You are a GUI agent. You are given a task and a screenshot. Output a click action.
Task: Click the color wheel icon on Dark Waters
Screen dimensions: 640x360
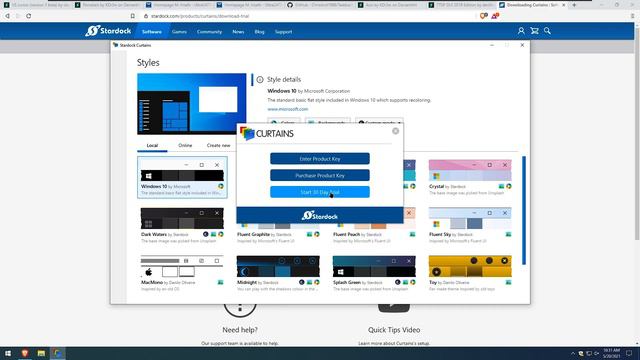pyautogui.click(x=221, y=234)
